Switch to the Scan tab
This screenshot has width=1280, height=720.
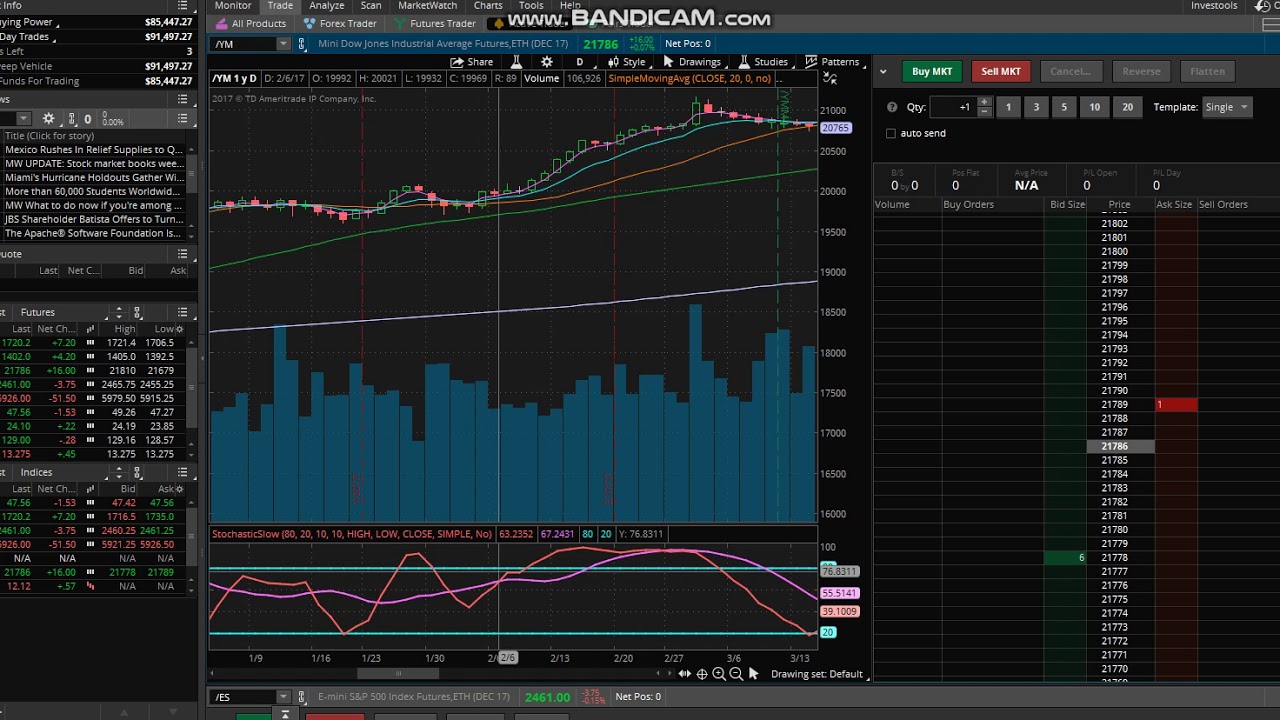(371, 6)
